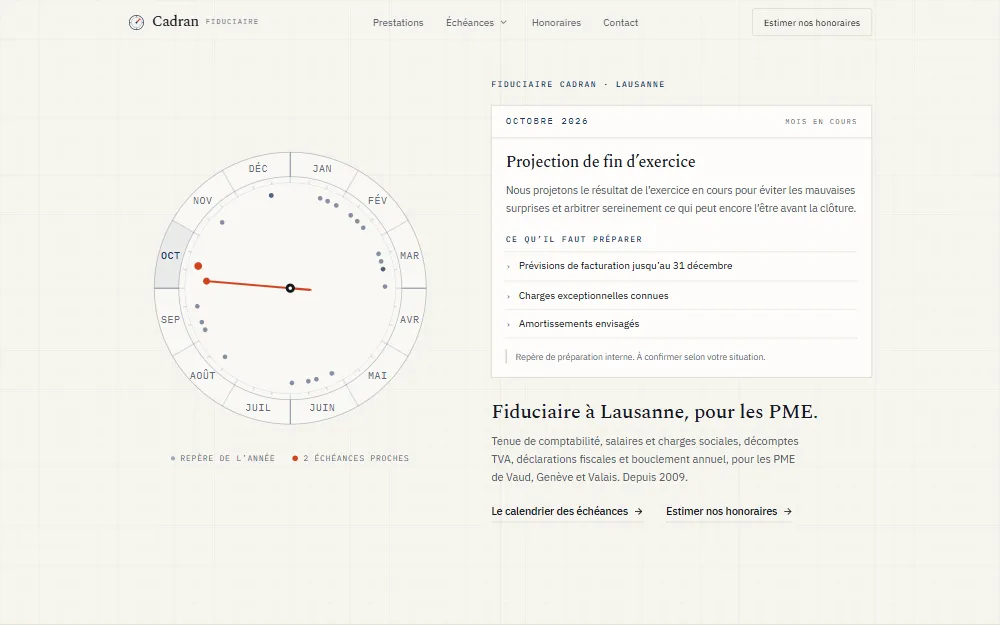This screenshot has width=1000, height=625.
Task: Select AOÛT on the year dial
Action: click(202, 376)
